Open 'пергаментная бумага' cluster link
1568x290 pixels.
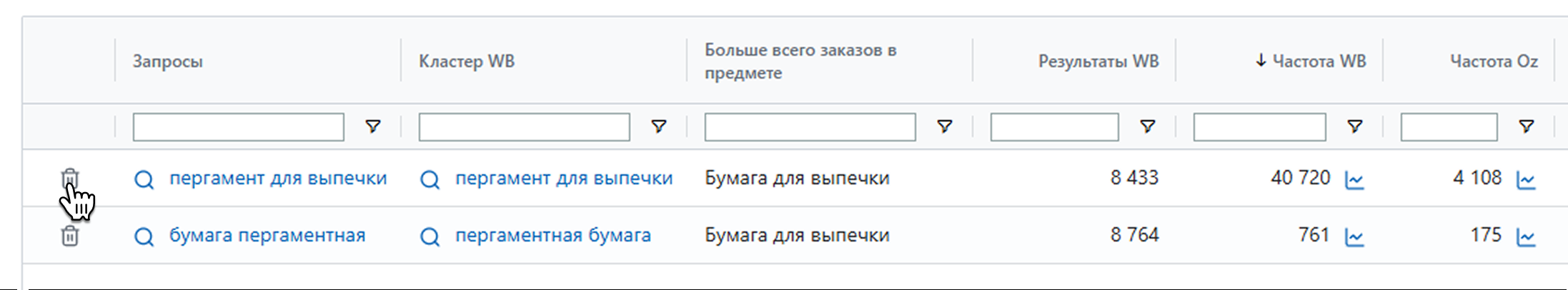[x=552, y=235]
